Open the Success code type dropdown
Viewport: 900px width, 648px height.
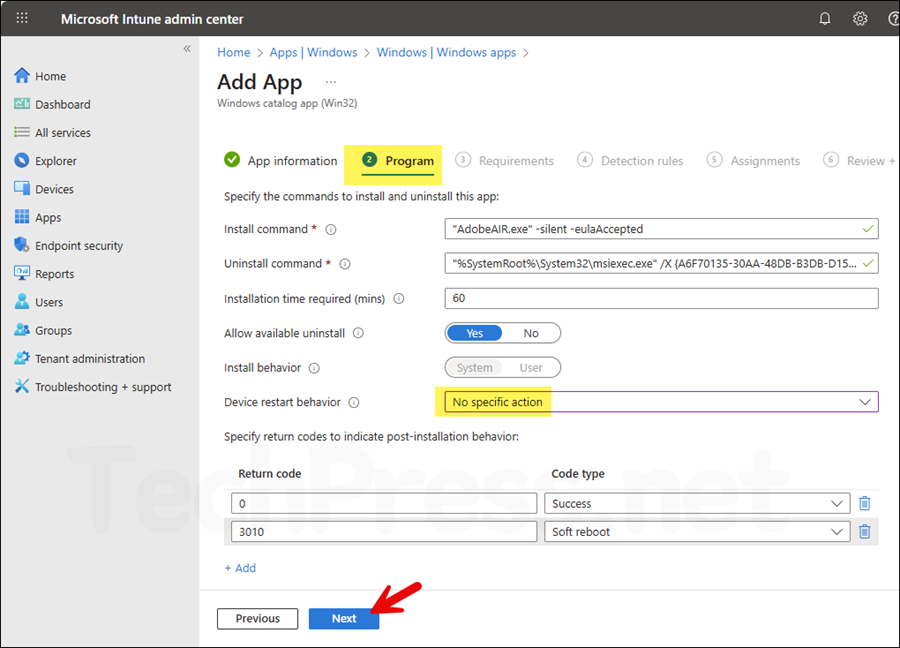[697, 503]
